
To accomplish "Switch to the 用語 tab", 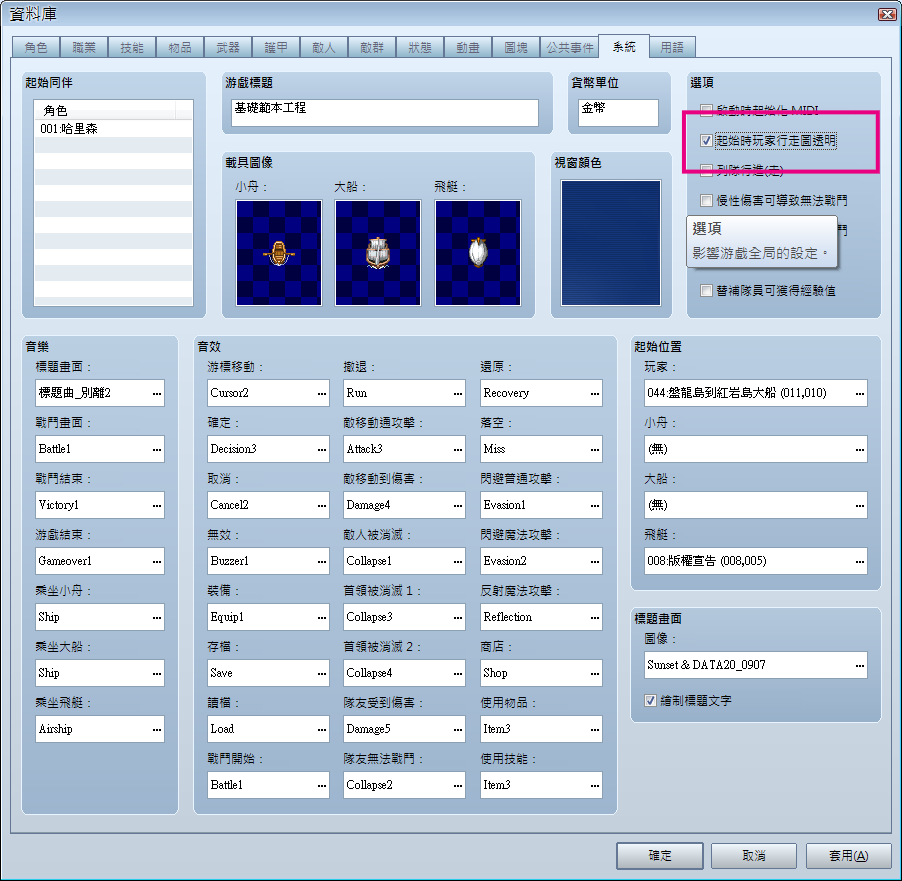I will (672, 47).
